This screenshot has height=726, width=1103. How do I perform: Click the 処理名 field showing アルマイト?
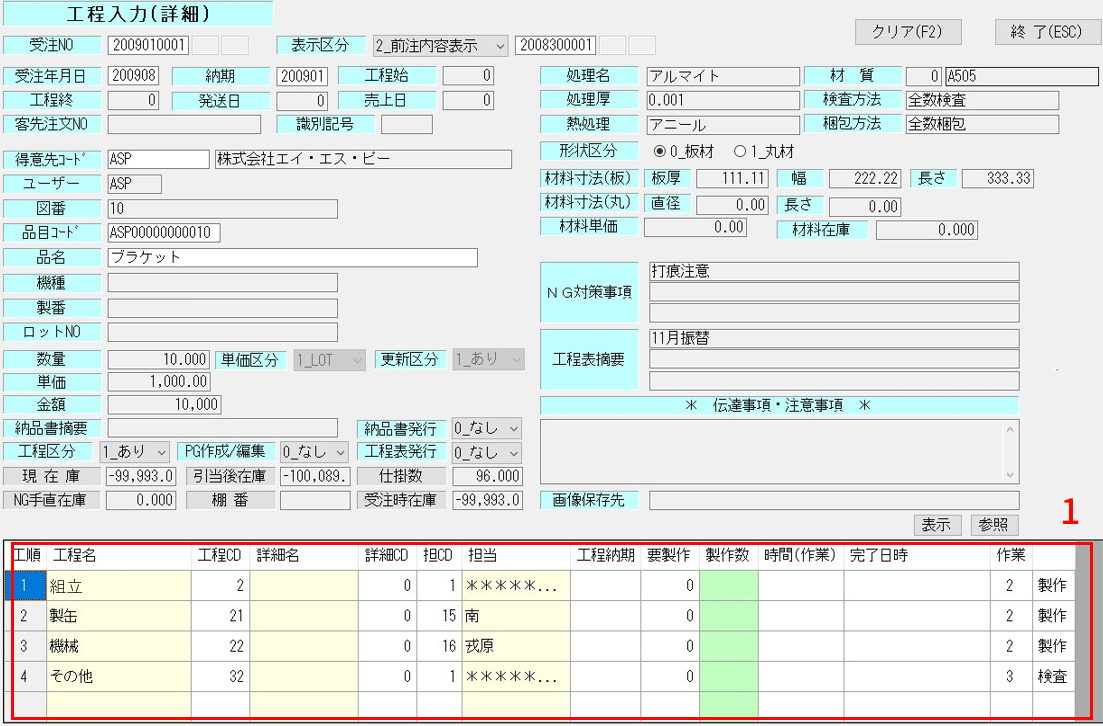[723, 76]
